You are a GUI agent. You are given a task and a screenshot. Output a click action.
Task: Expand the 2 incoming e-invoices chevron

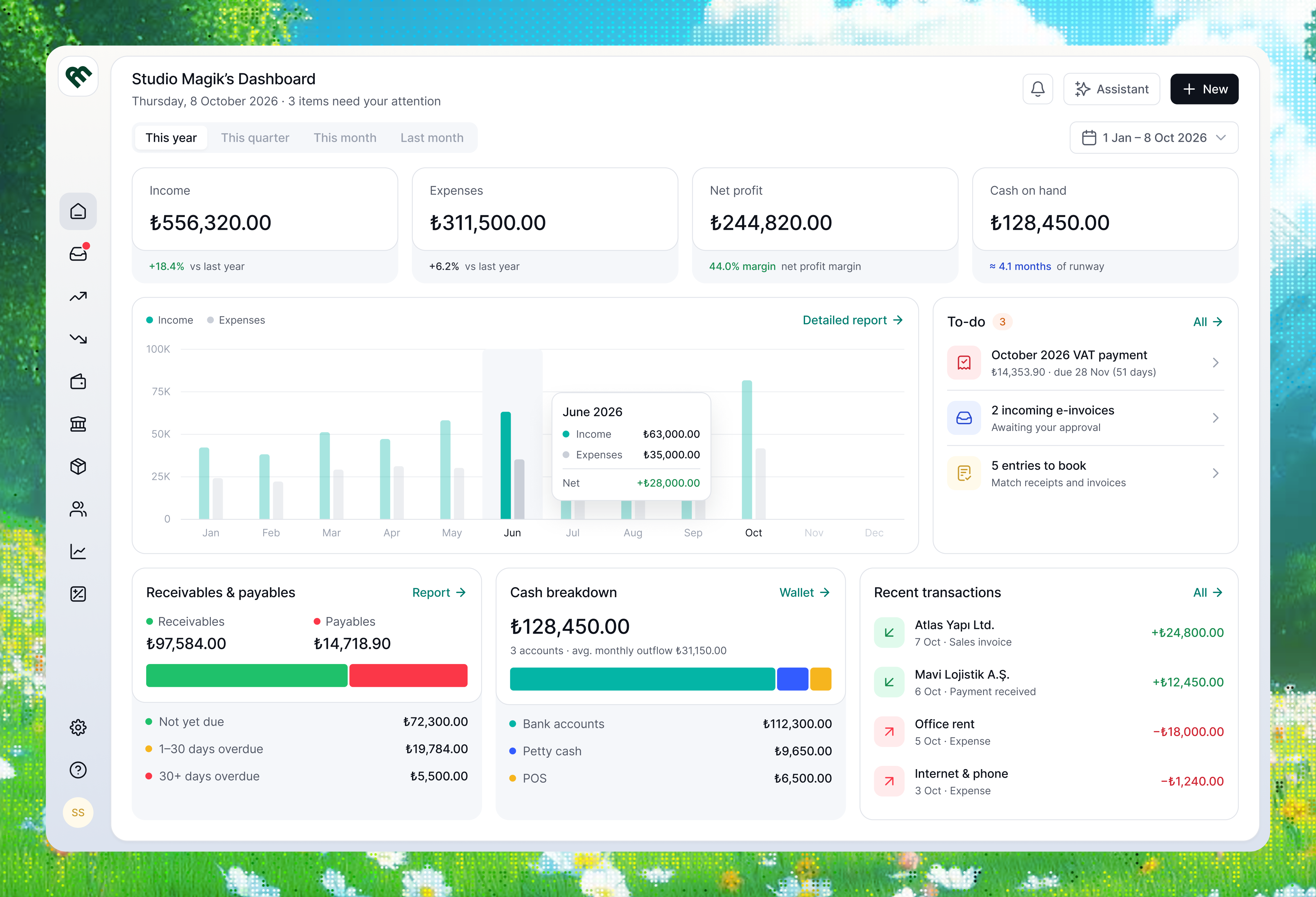coord(1215,418)
